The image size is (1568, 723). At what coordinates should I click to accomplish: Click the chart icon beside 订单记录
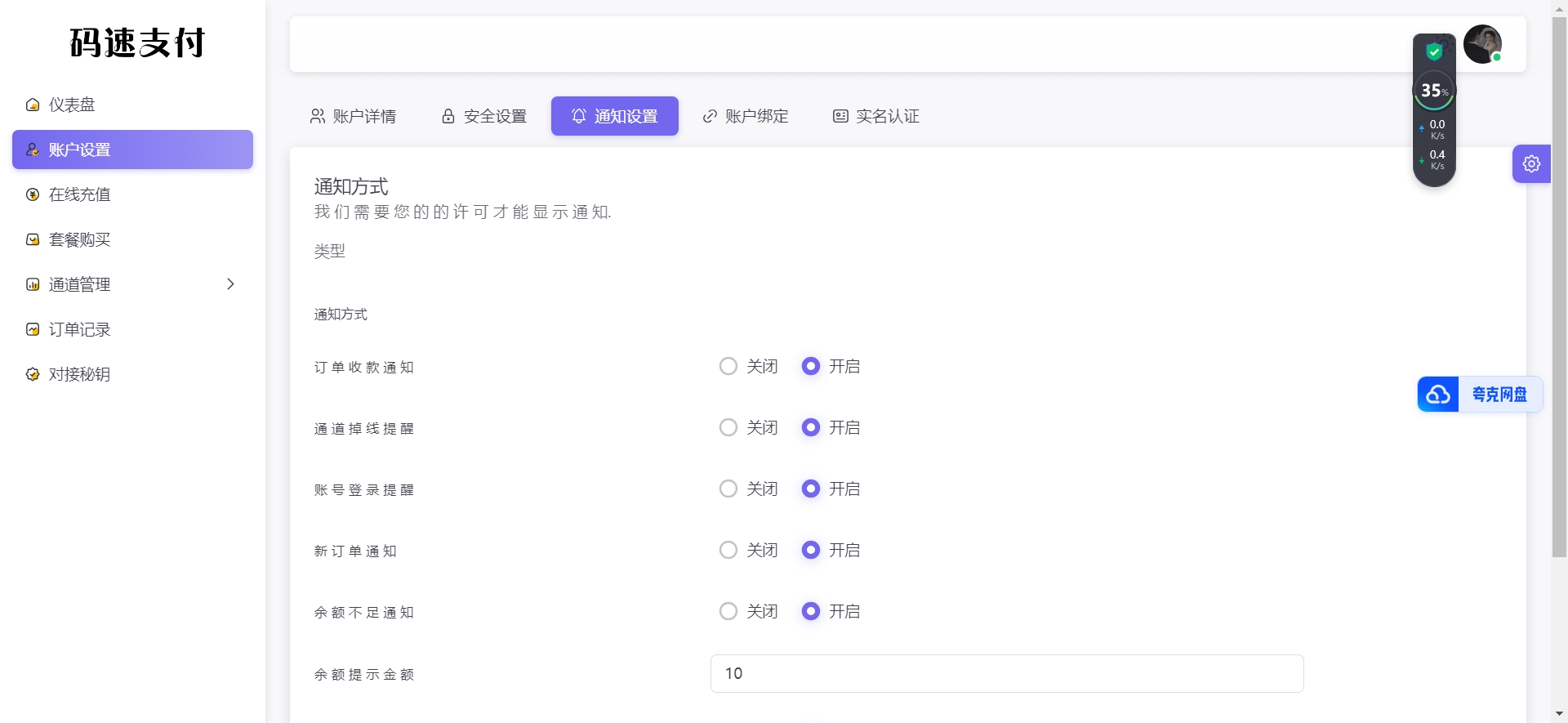[x=33, y=329]
